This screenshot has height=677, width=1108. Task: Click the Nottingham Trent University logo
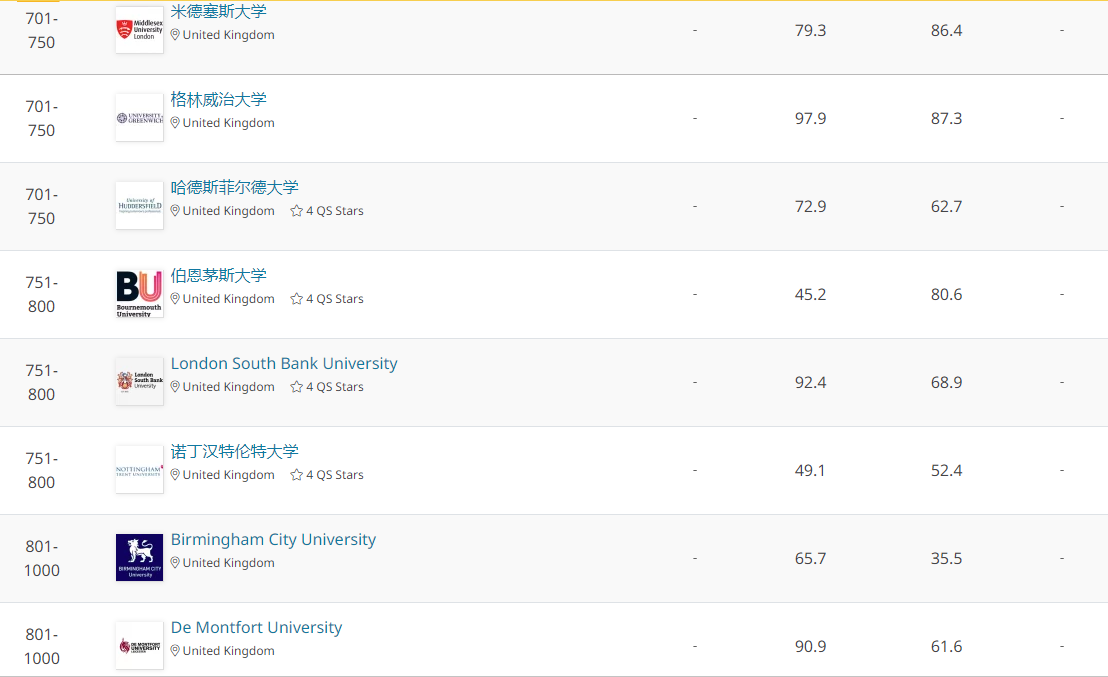pos(139,470)
